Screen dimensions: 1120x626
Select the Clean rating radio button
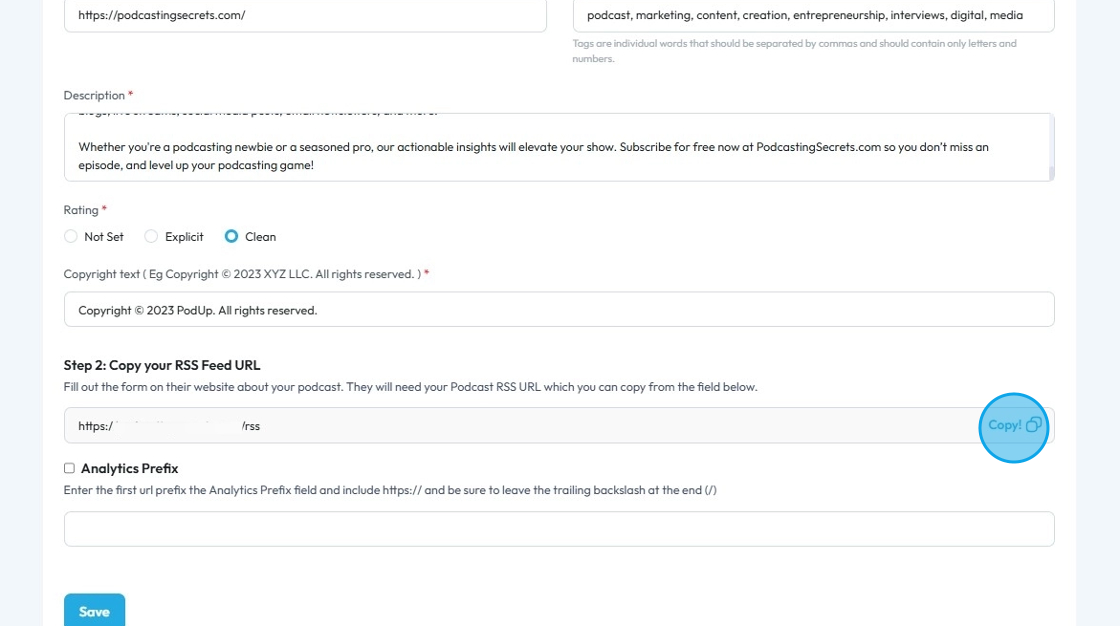click(232, 237)
